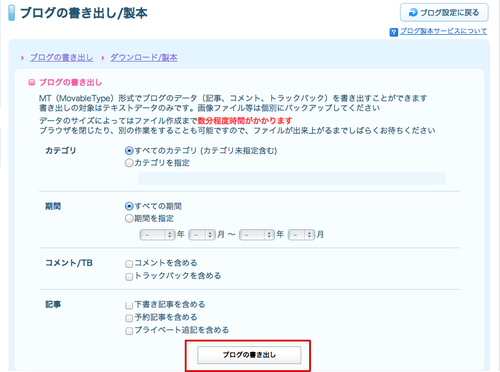Click the ブログ設定に戻る button
The width and height of the screenshot is (500, 372).
[444, 13]
